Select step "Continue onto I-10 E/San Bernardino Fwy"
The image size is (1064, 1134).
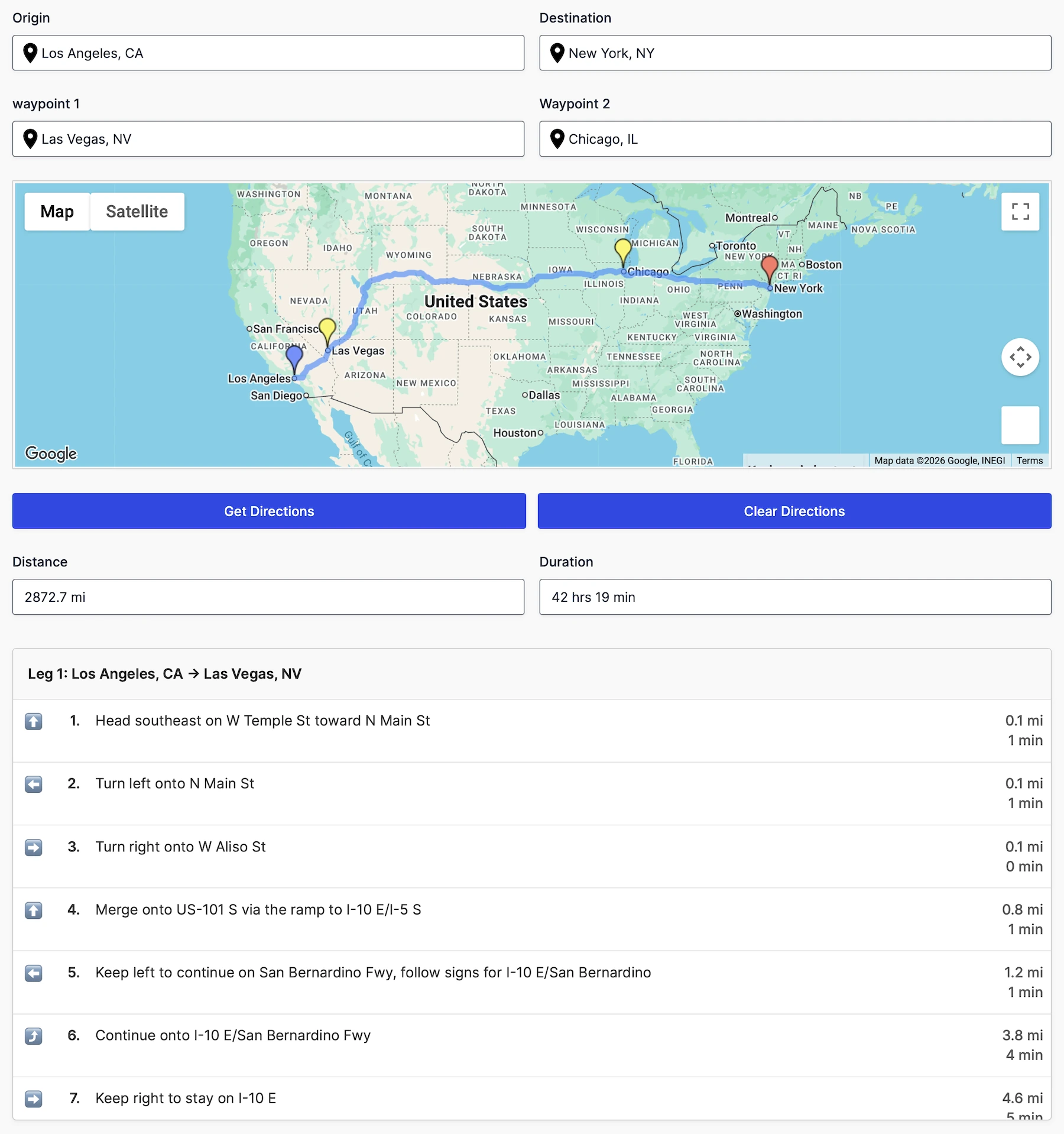point(532,1045)
